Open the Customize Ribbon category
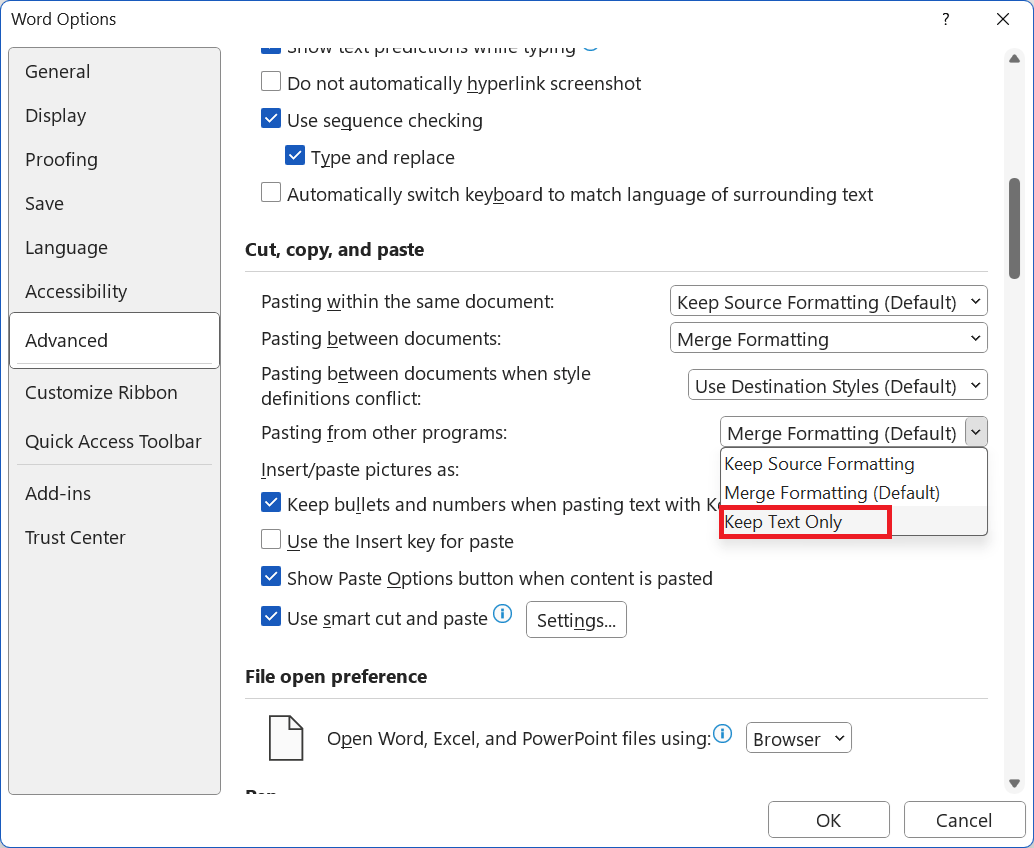Viewport: 1034px width, 848px height. pyautogui.click(x=115, y=392)
